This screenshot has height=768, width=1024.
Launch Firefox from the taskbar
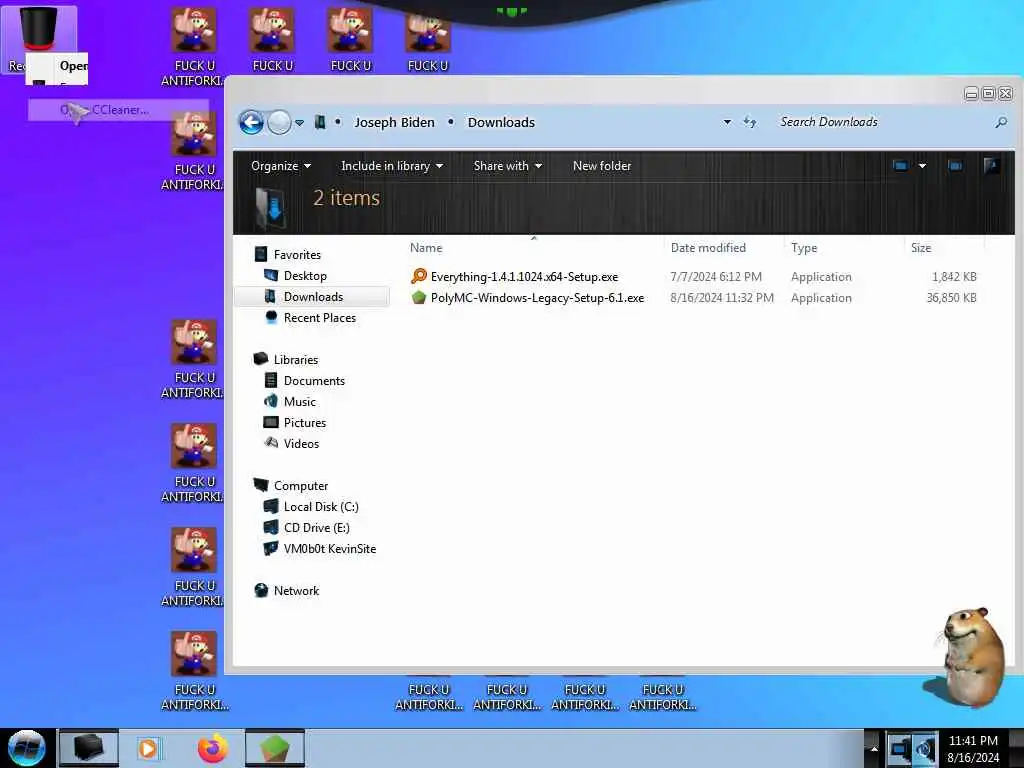pyautogui.click(x=213, y=748)
